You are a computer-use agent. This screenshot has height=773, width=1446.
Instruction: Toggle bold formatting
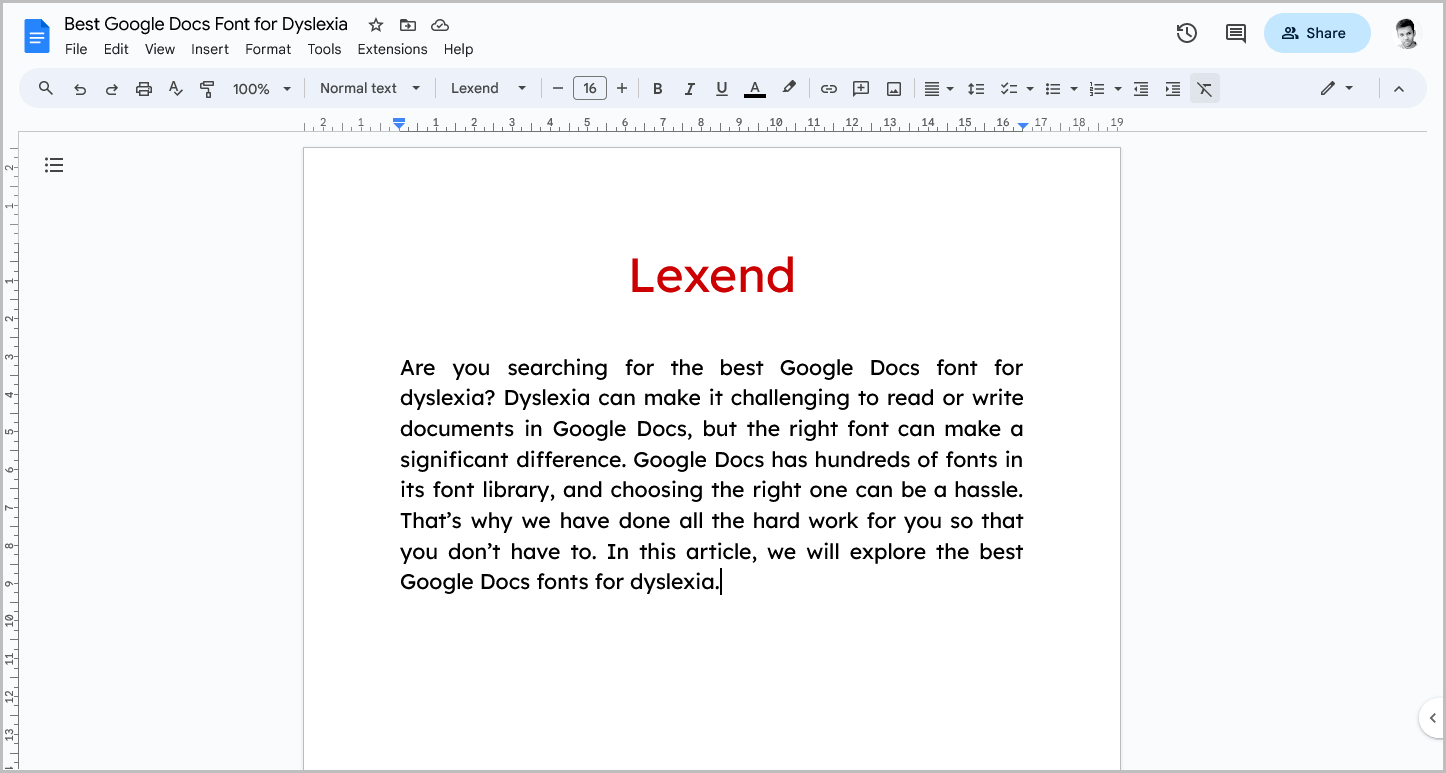pyautogui.click(x=658, y=89)
